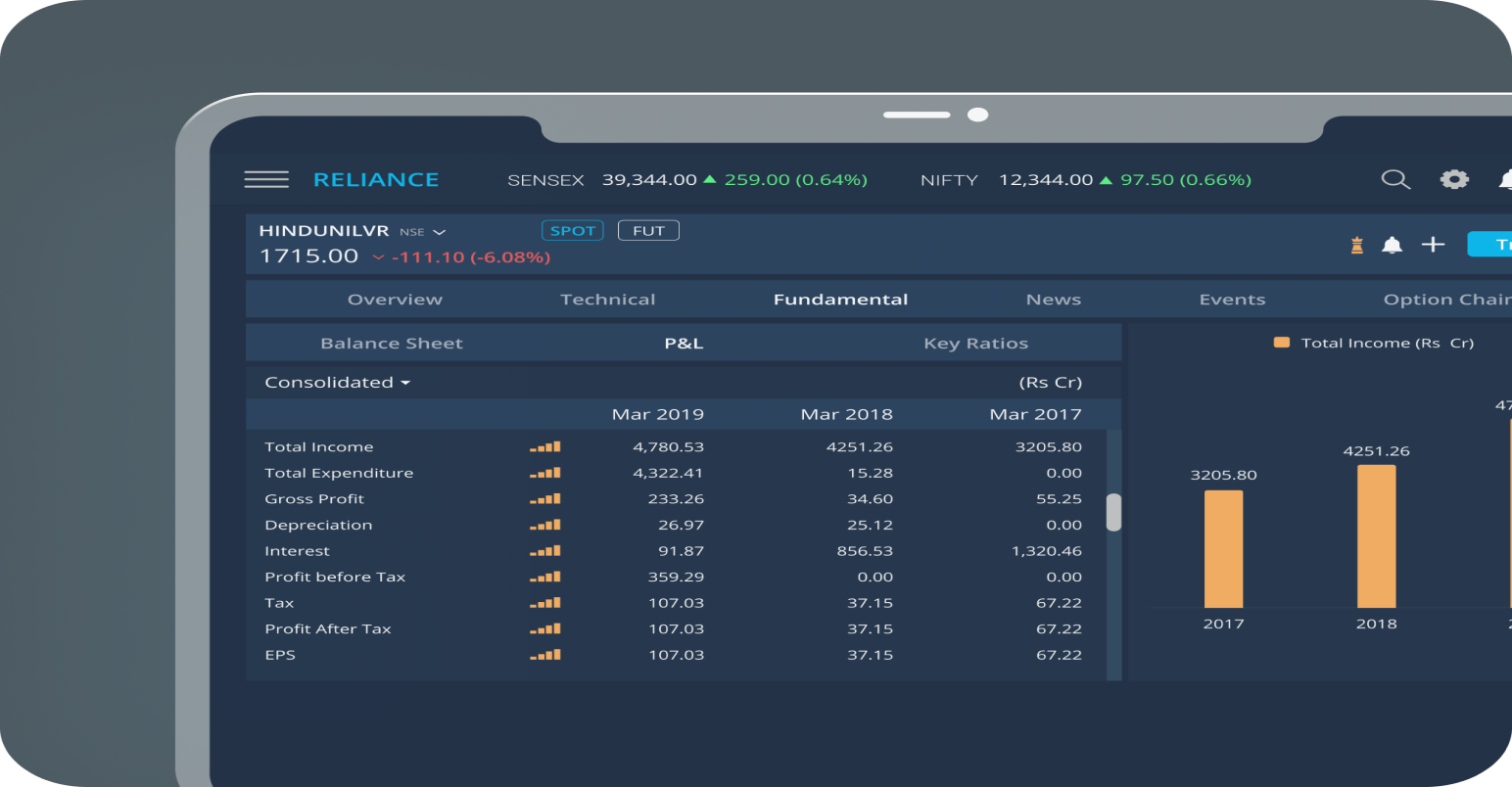Viewport: 1512px width, 787px height.
Task: Set alert with the stock bell icon
Action: pos(1392,245)
